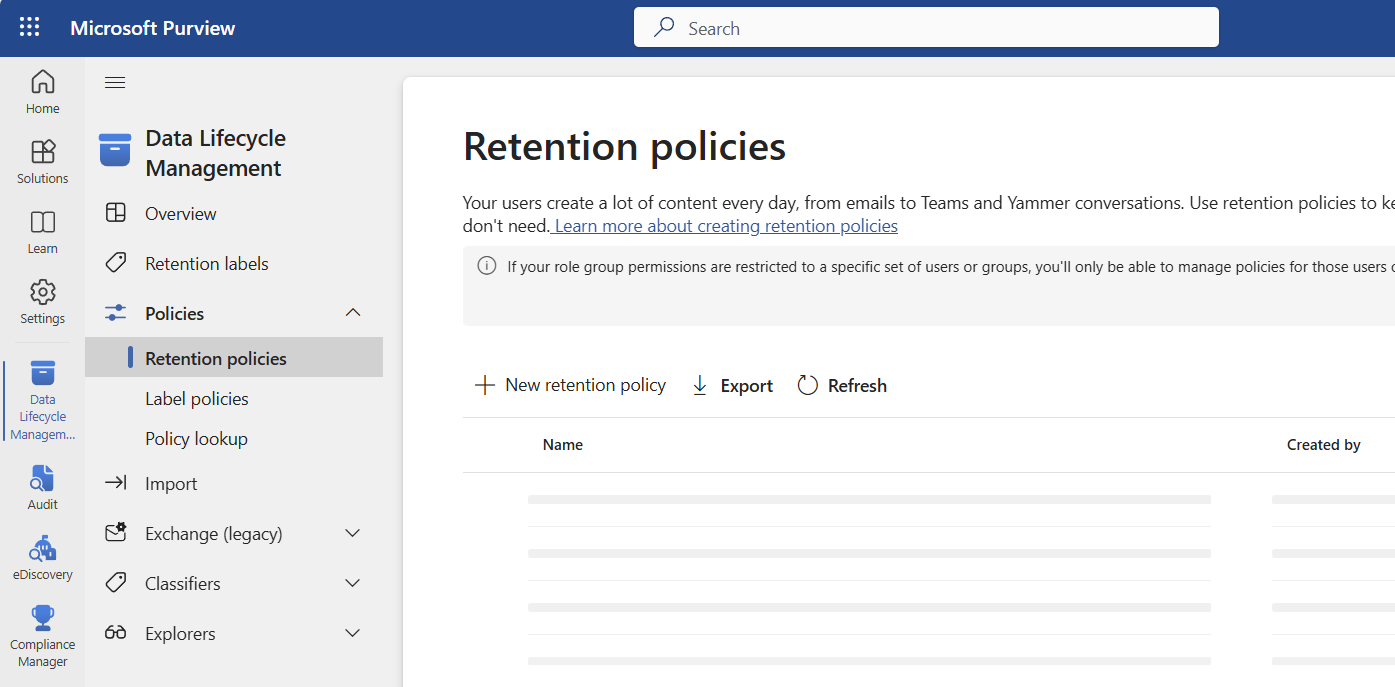Open Retention labels
1395x687 pixels.
tap(207, 263)
